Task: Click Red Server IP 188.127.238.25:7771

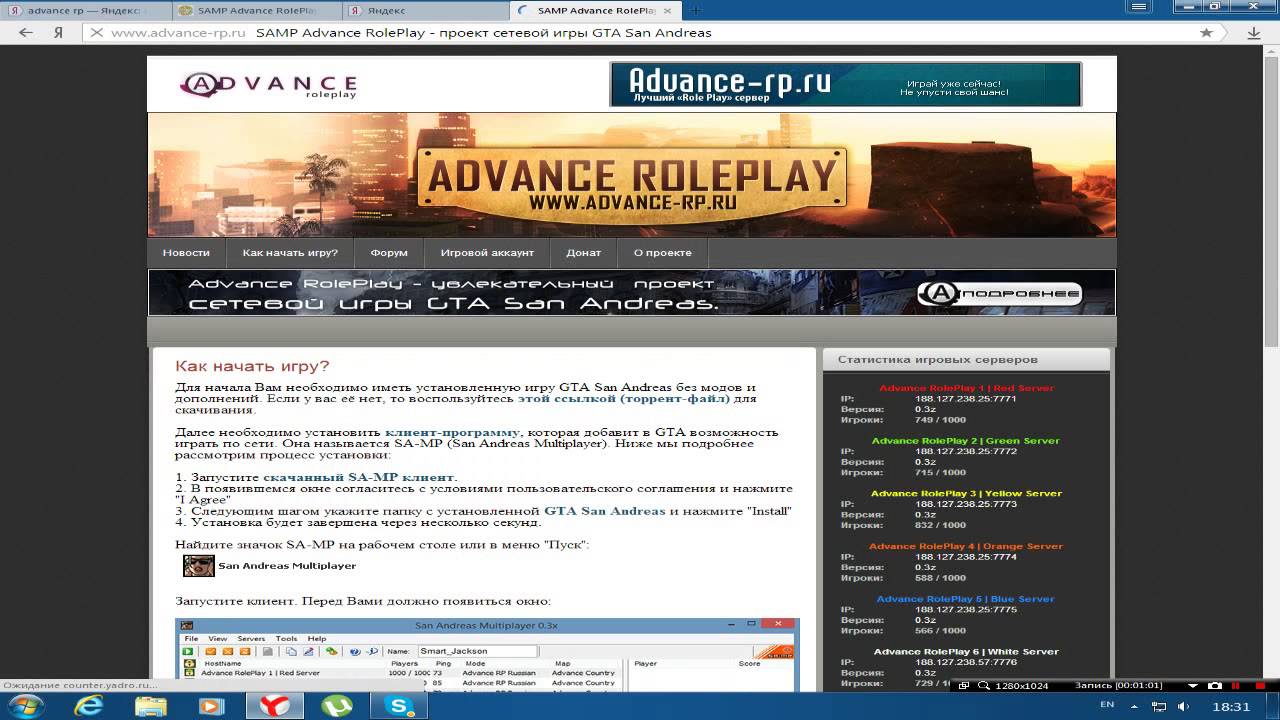Action: pos(965,399)
